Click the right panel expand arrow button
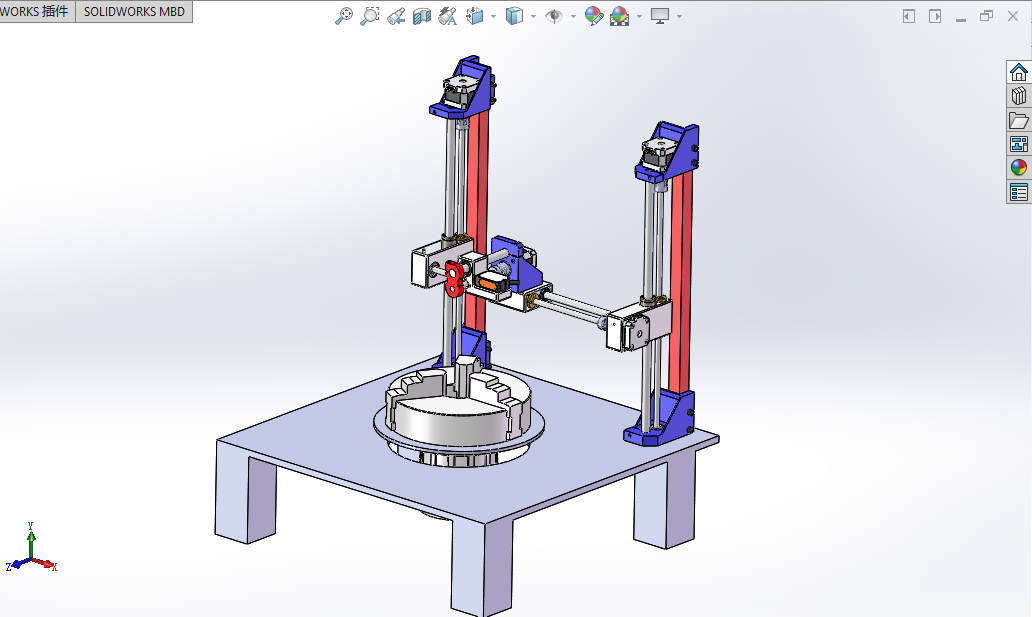Image resolution: width=1032 pixels, height=617 pixels. point(935,16)
